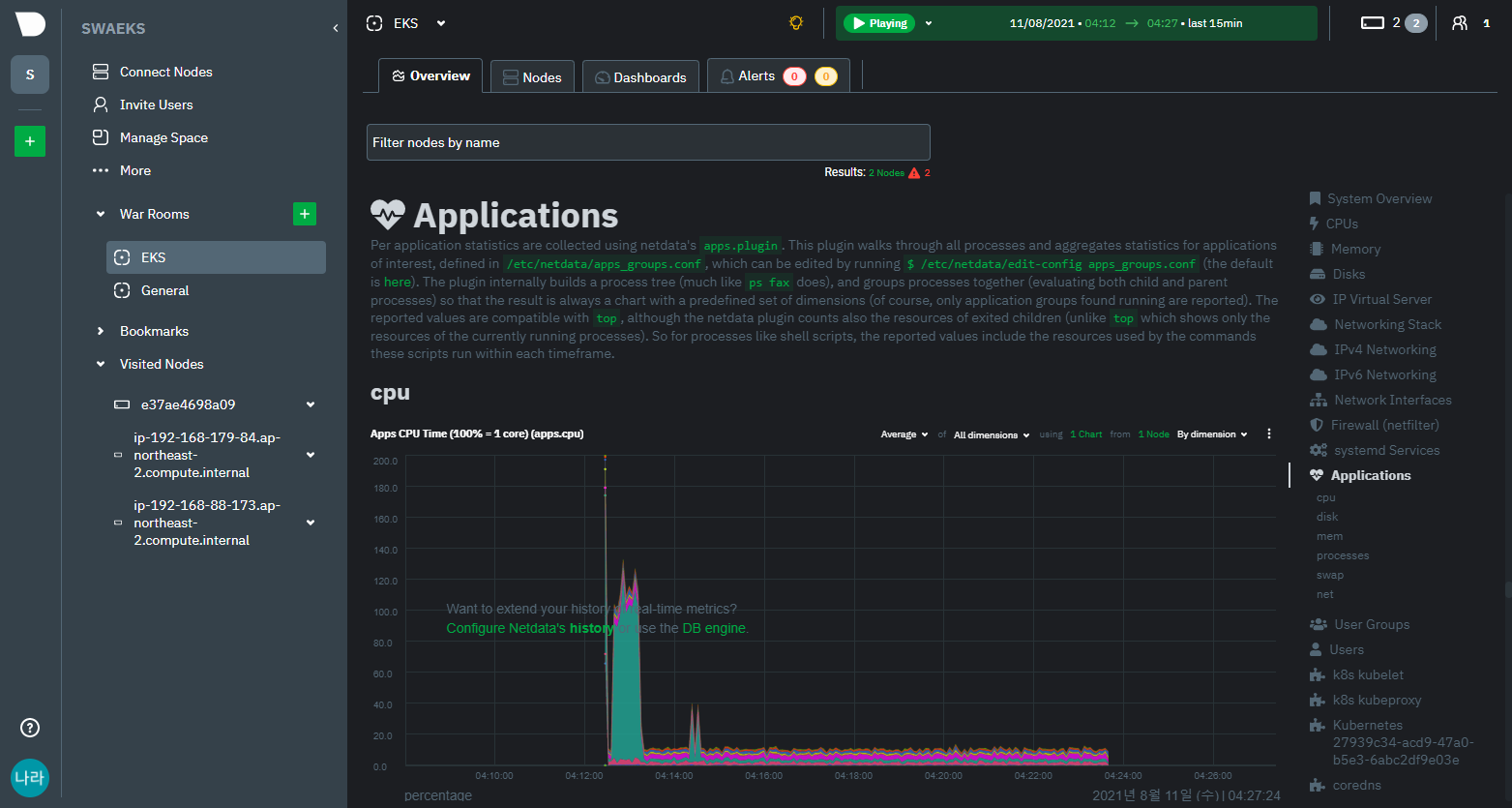1512x808 pixels.
Task: Click the 1 Chart link
Action: (1086, 434)
